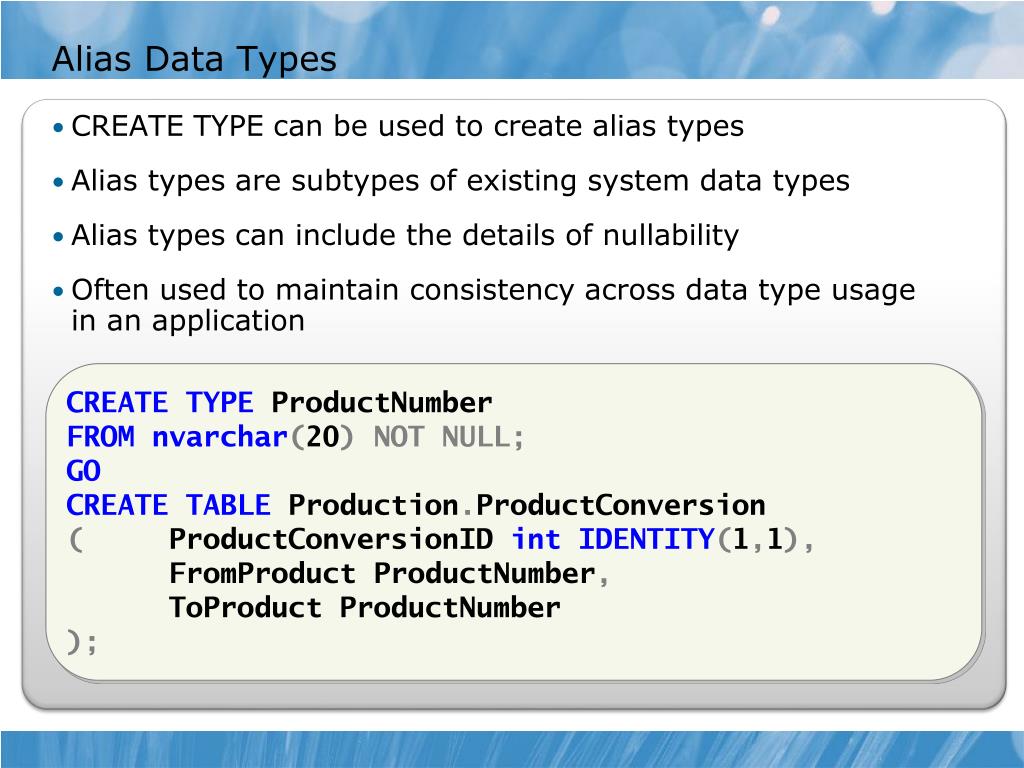Click 'nvarchar' data type in code
Screen dimensions: 1024x768
click(x=219, y=437)
